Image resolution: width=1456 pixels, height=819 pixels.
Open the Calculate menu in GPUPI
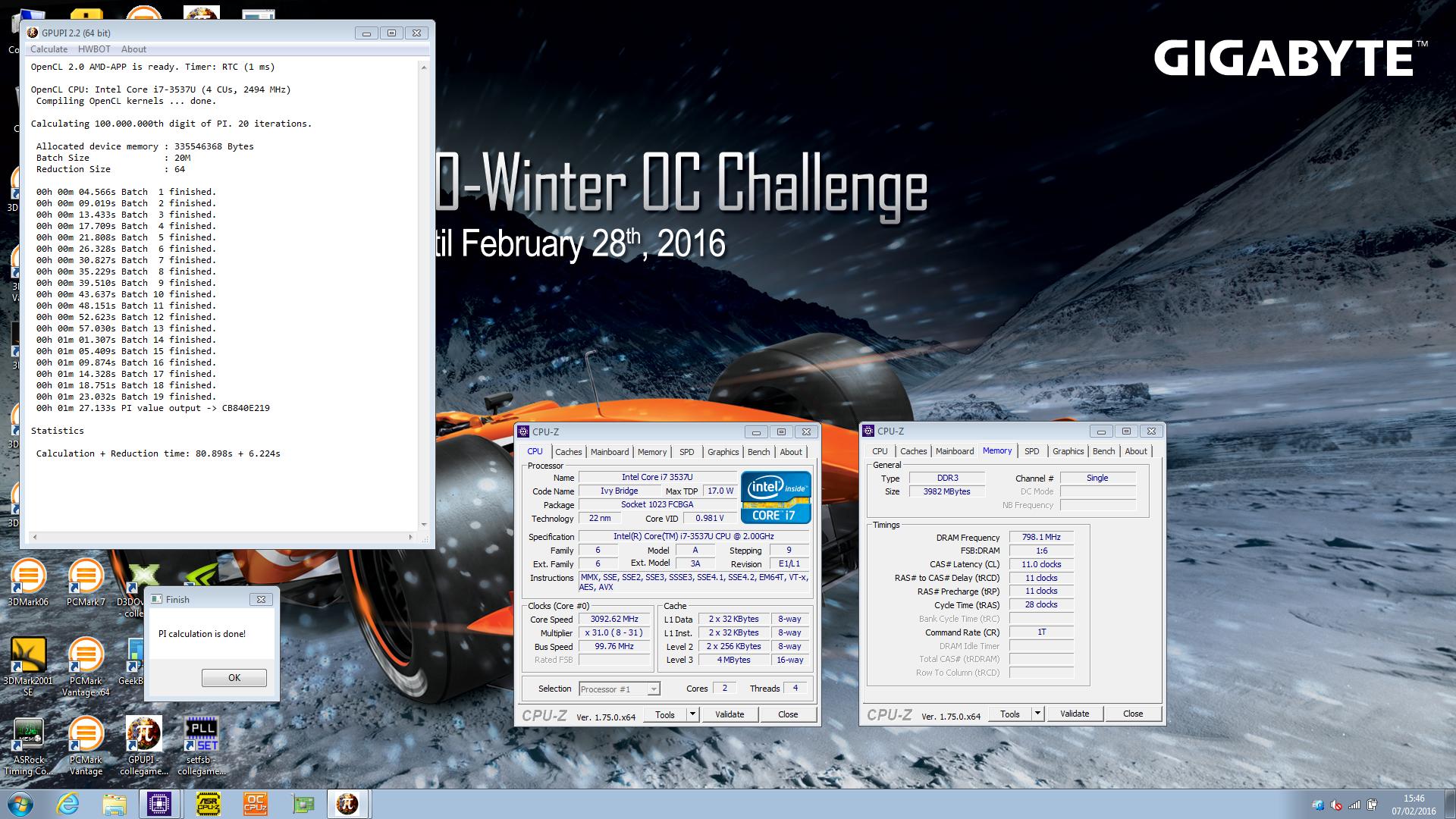[x=49, y=49]
